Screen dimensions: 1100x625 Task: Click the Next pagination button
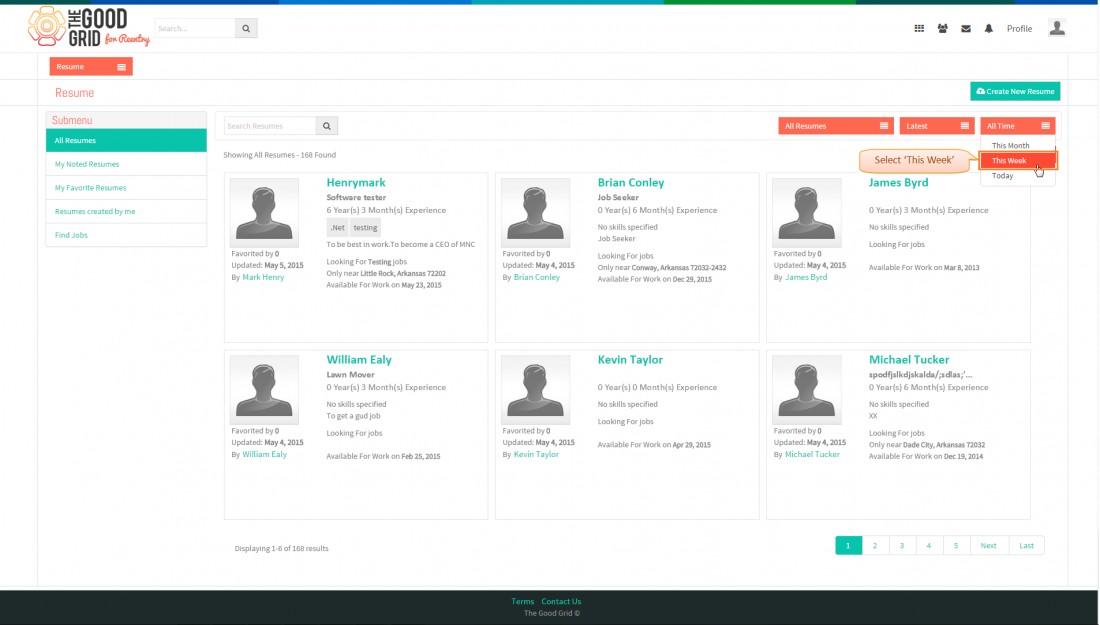pyautogui.click(x=988, y=545)
